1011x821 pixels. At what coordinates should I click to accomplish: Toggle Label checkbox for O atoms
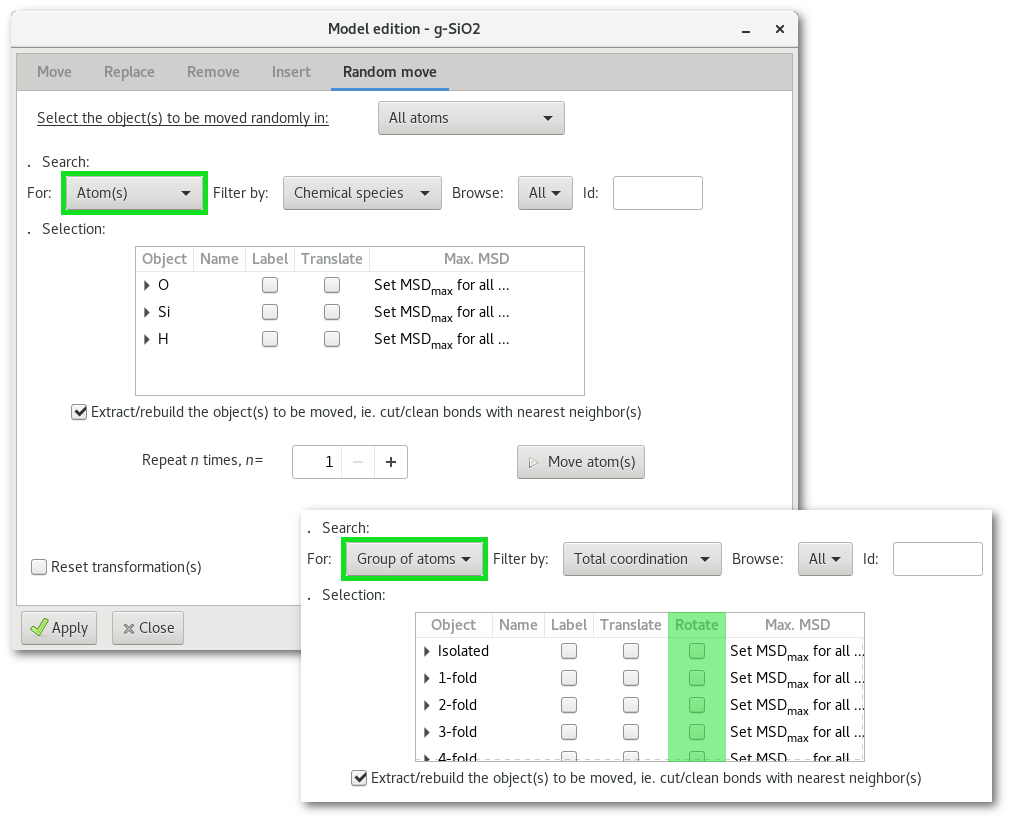270,285
